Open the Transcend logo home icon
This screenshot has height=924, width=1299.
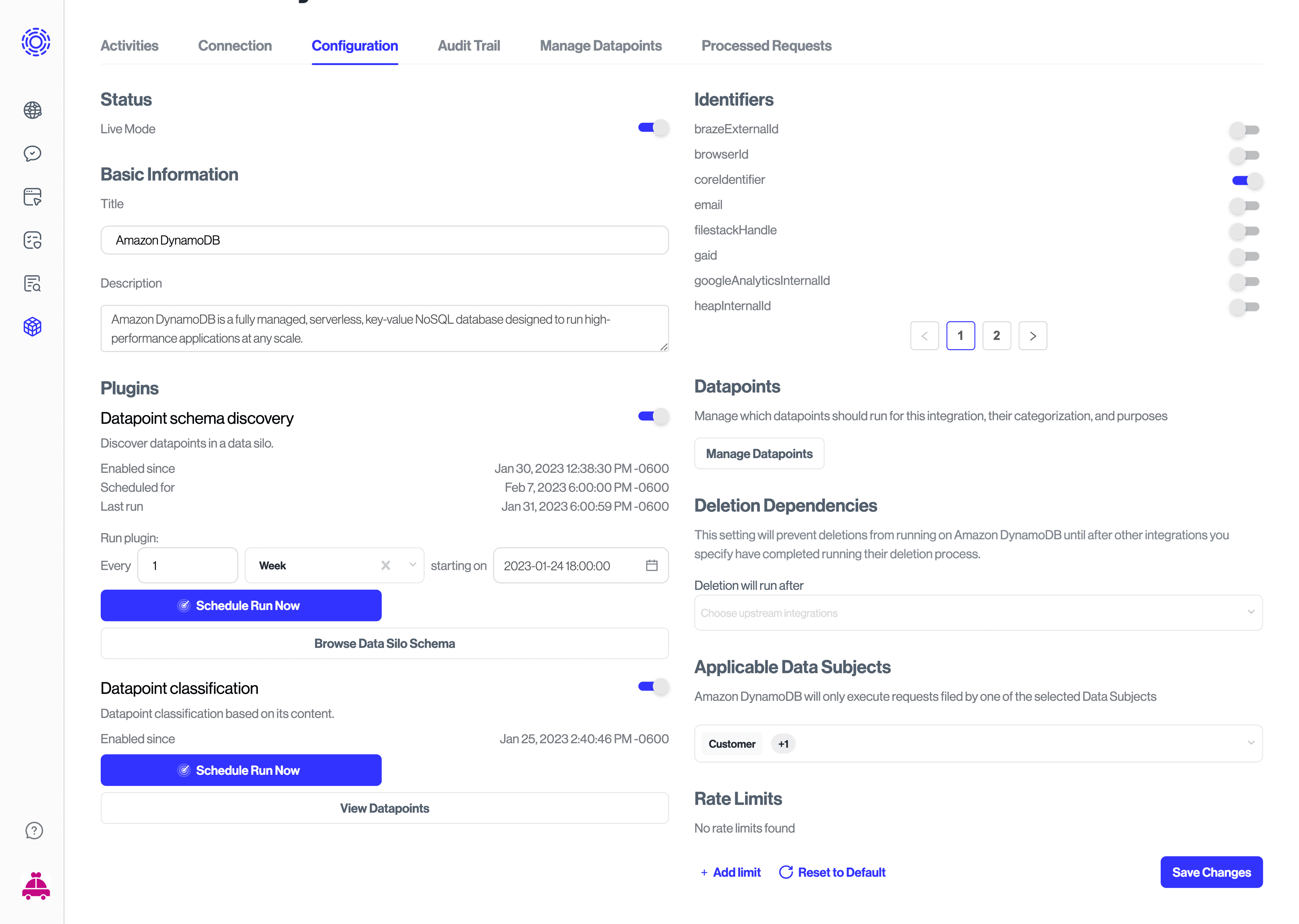35,42
